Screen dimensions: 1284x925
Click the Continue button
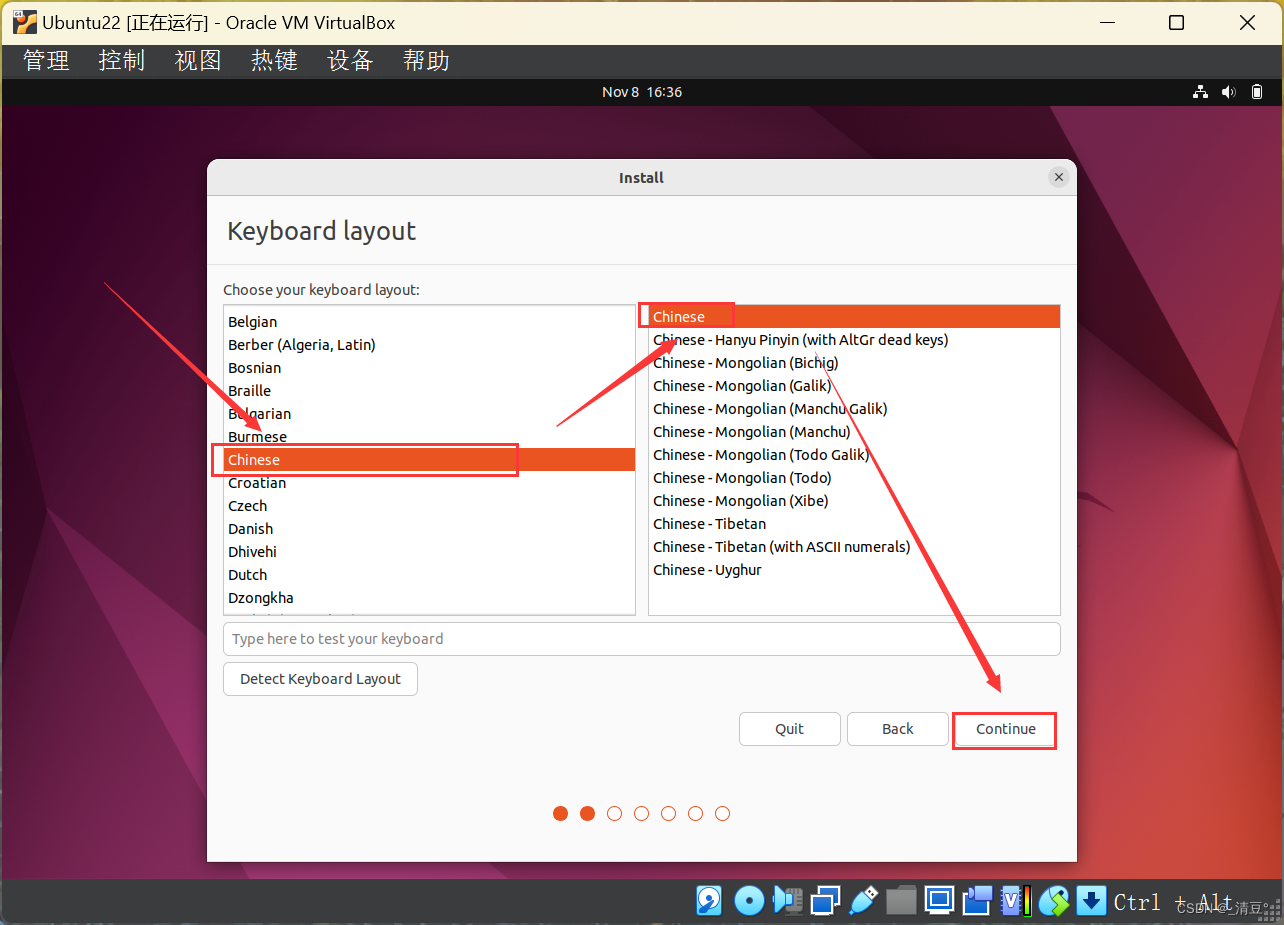pyautogui.click(x=1005, y=729)
